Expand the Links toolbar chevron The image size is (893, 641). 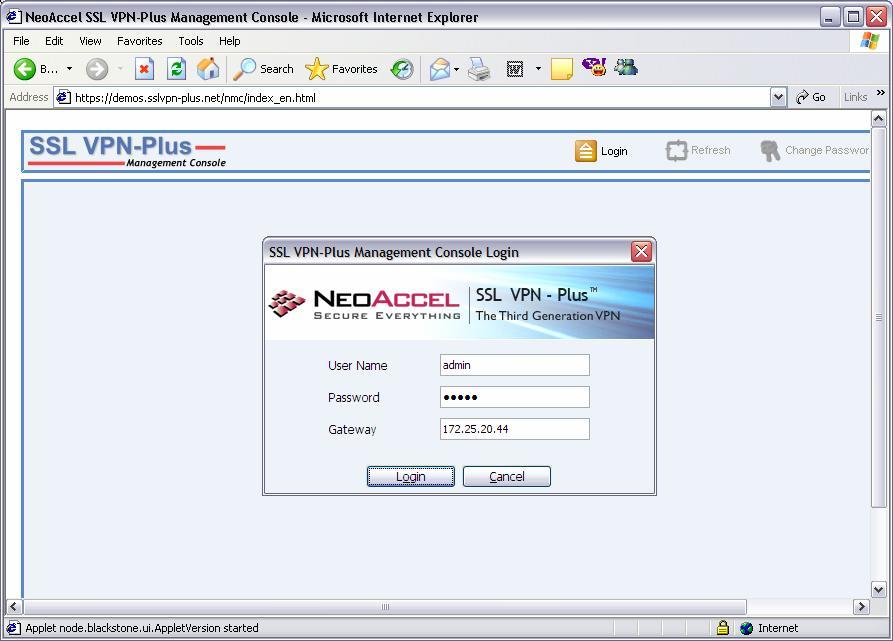880,93
